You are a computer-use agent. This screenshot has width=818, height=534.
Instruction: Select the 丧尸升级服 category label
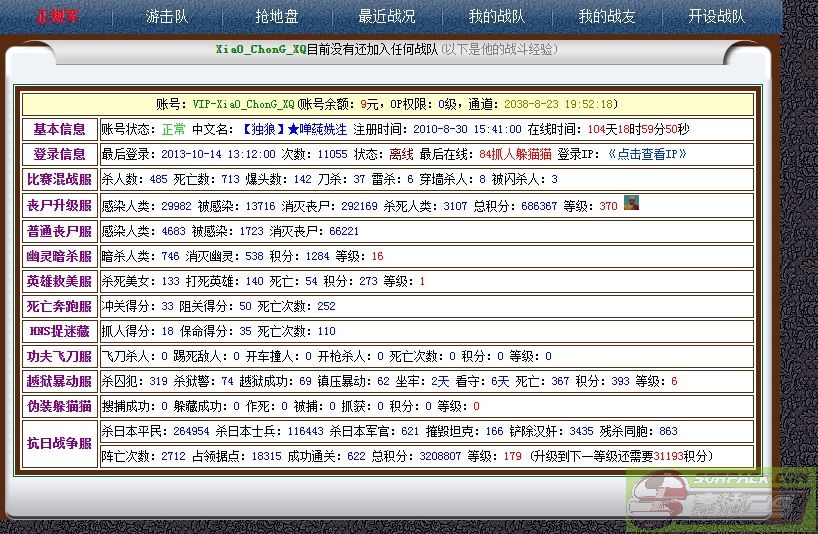[x=60, y=206]
